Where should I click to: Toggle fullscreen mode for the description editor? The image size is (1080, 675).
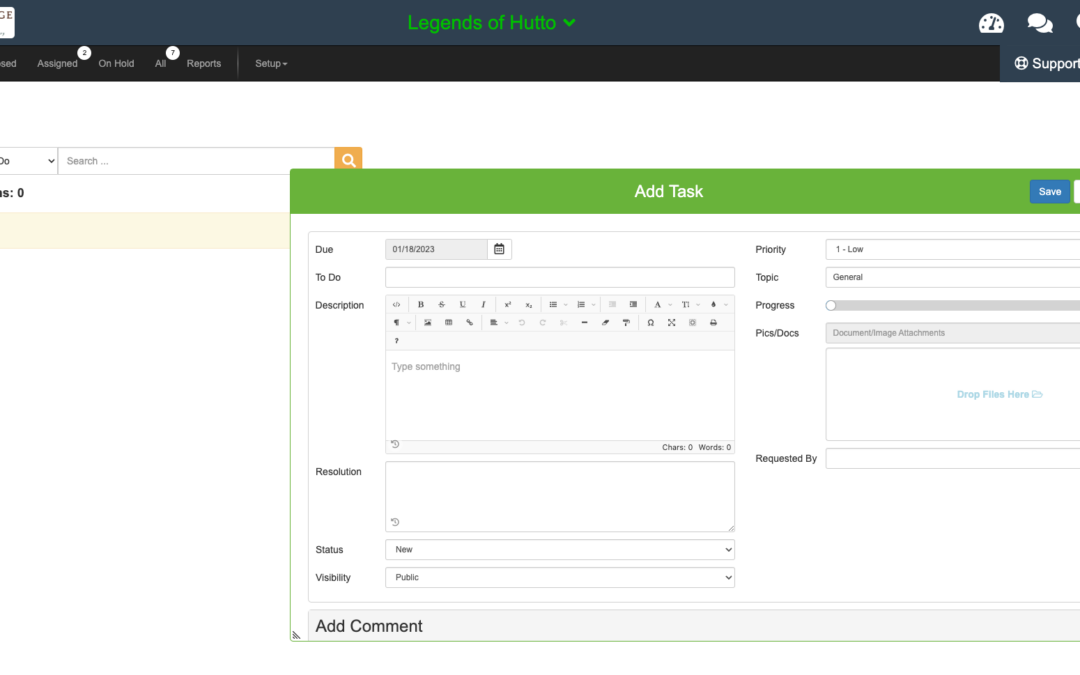(671, 323)
